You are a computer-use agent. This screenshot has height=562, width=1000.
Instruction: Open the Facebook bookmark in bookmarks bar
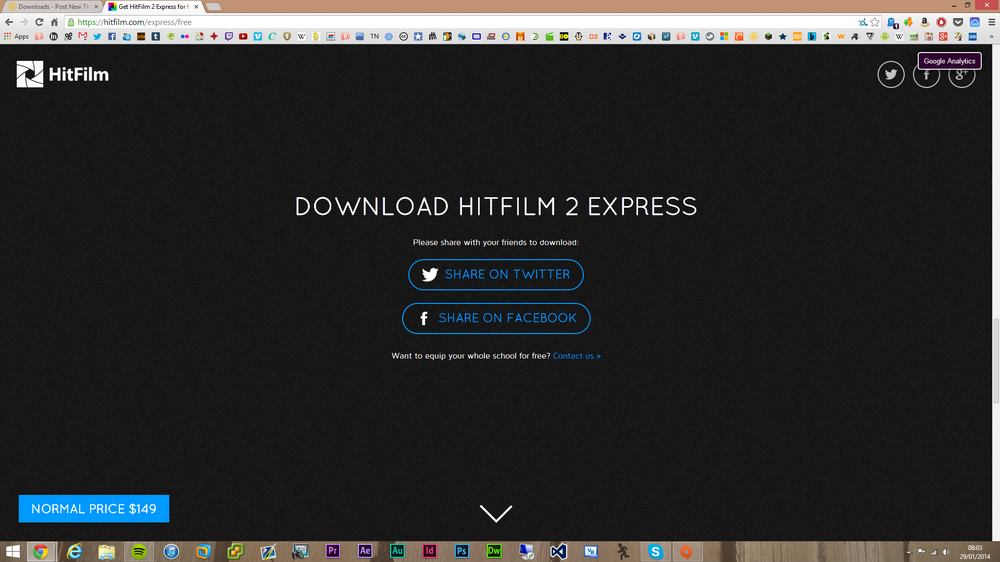coord(112,36)
